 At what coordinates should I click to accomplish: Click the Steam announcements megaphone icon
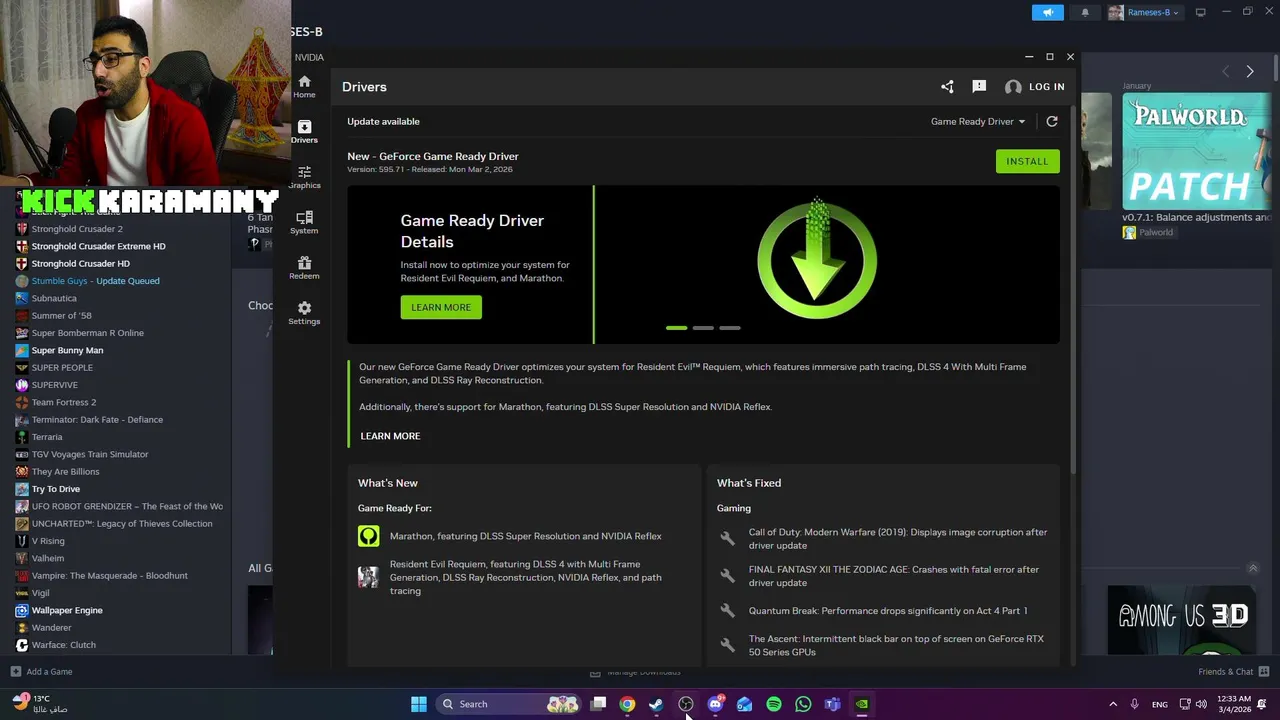pyautogui.click(x=1048, y=12)
